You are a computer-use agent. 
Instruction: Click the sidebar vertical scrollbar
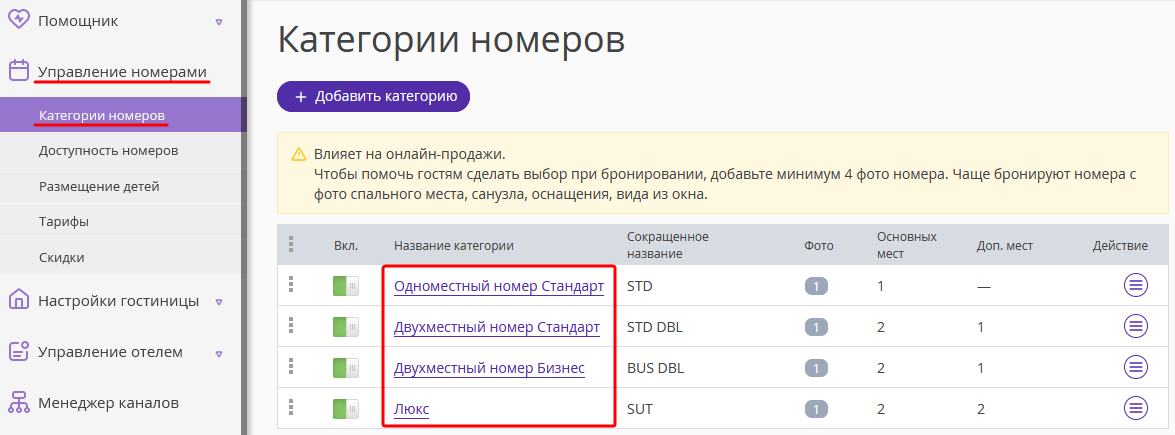(244, 218)
